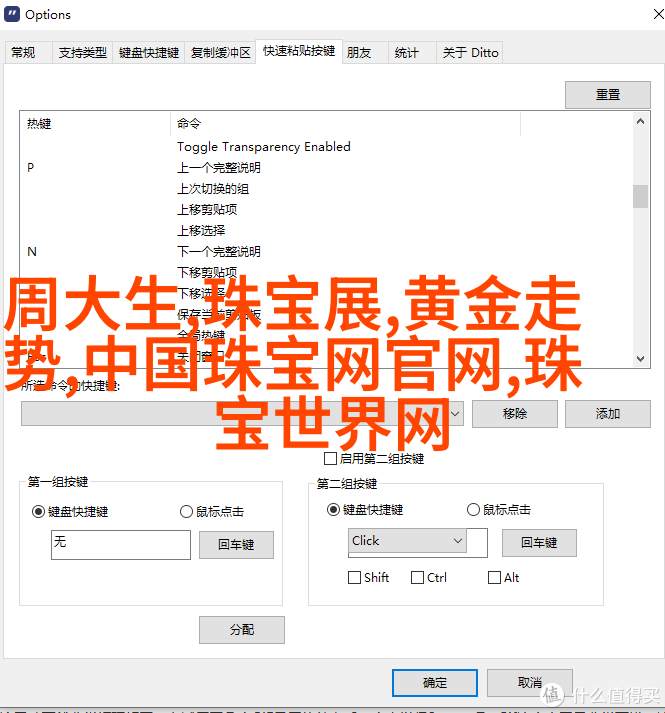Click the N hotkey cell
Viewport: 665px width, 713px height.
click(32, 251)
